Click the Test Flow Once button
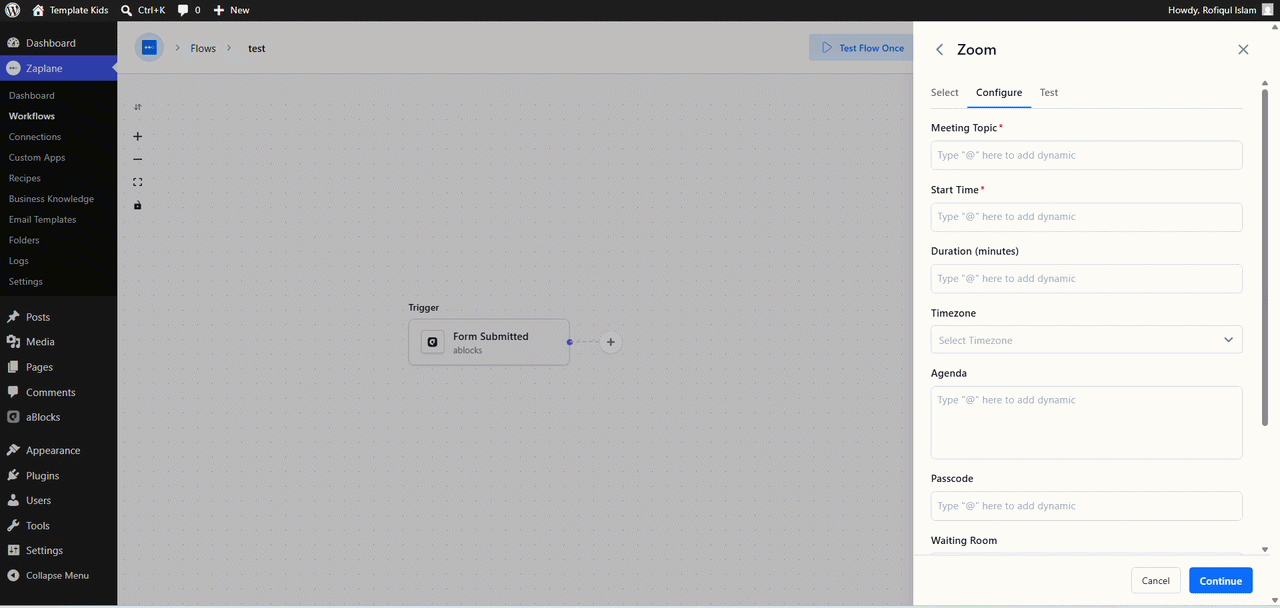The width and height of the screenshot is (1280, 608). pos(862,47)
